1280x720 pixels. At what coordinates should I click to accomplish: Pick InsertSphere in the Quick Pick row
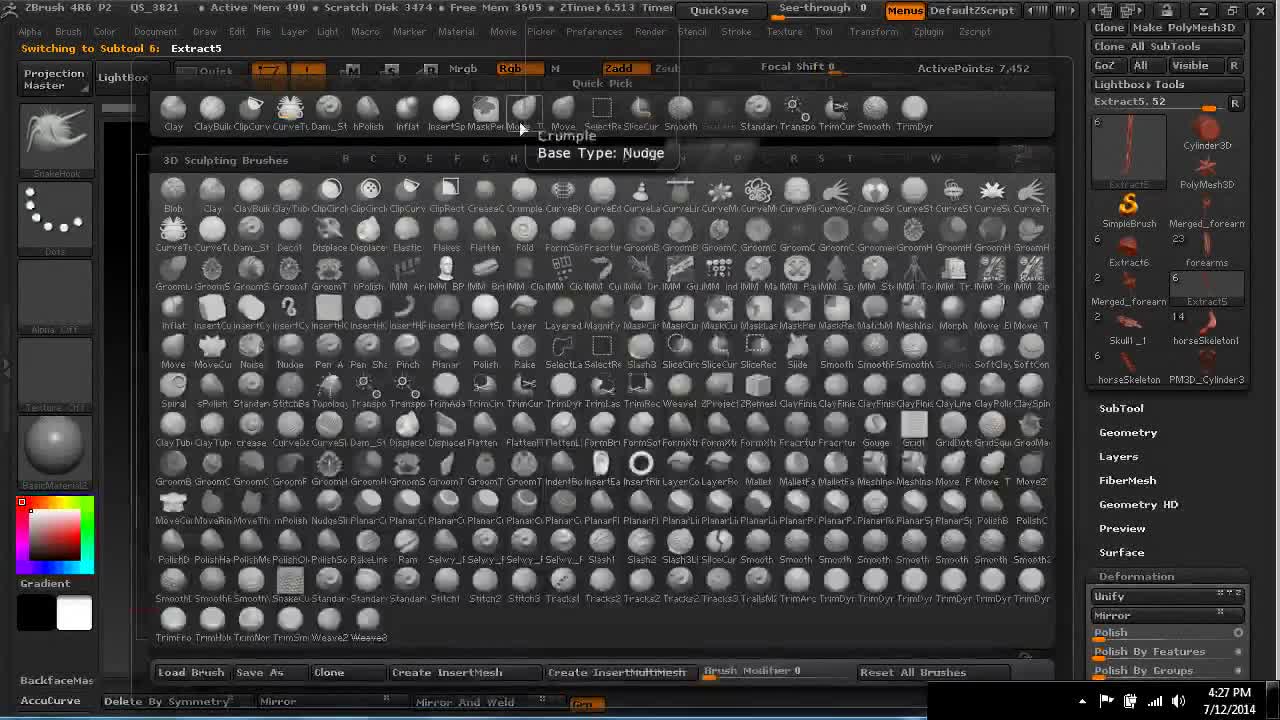point(446,113)
